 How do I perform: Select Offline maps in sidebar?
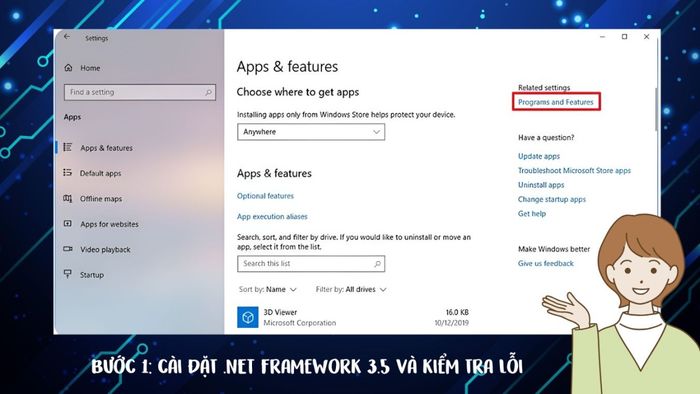pos(101,199)
